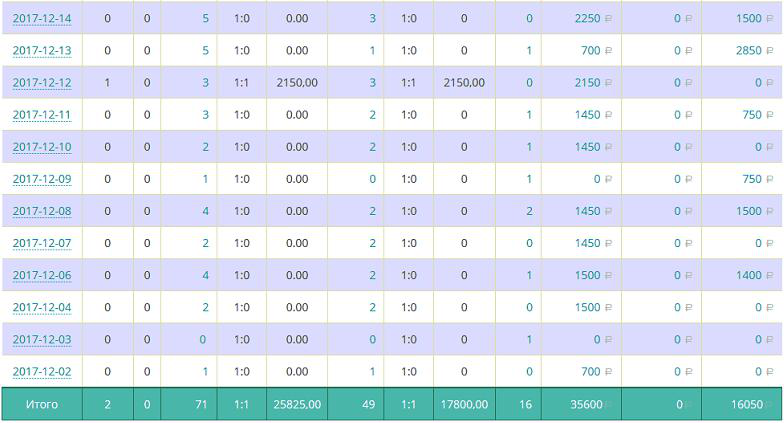This screenshot has width=784, height=423.
Task: Click 1500 ₽ value in 2017-12-08 row
Action: 749,211
